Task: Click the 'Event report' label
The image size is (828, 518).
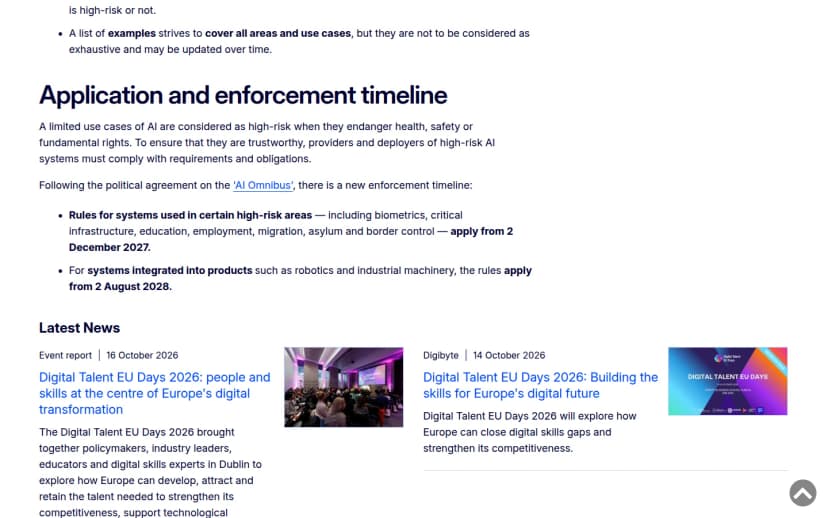Action: click(65, 355)
